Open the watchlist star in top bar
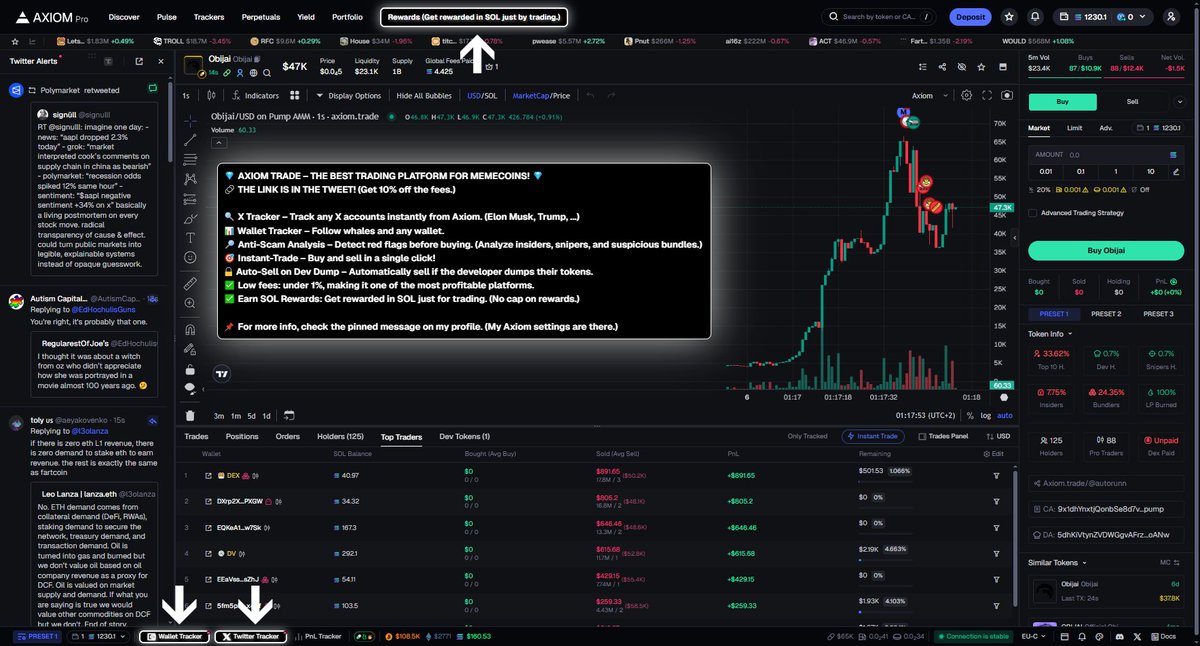Image resolution: width=1200 pixels, height=646 pixels. click(1007, 17)
